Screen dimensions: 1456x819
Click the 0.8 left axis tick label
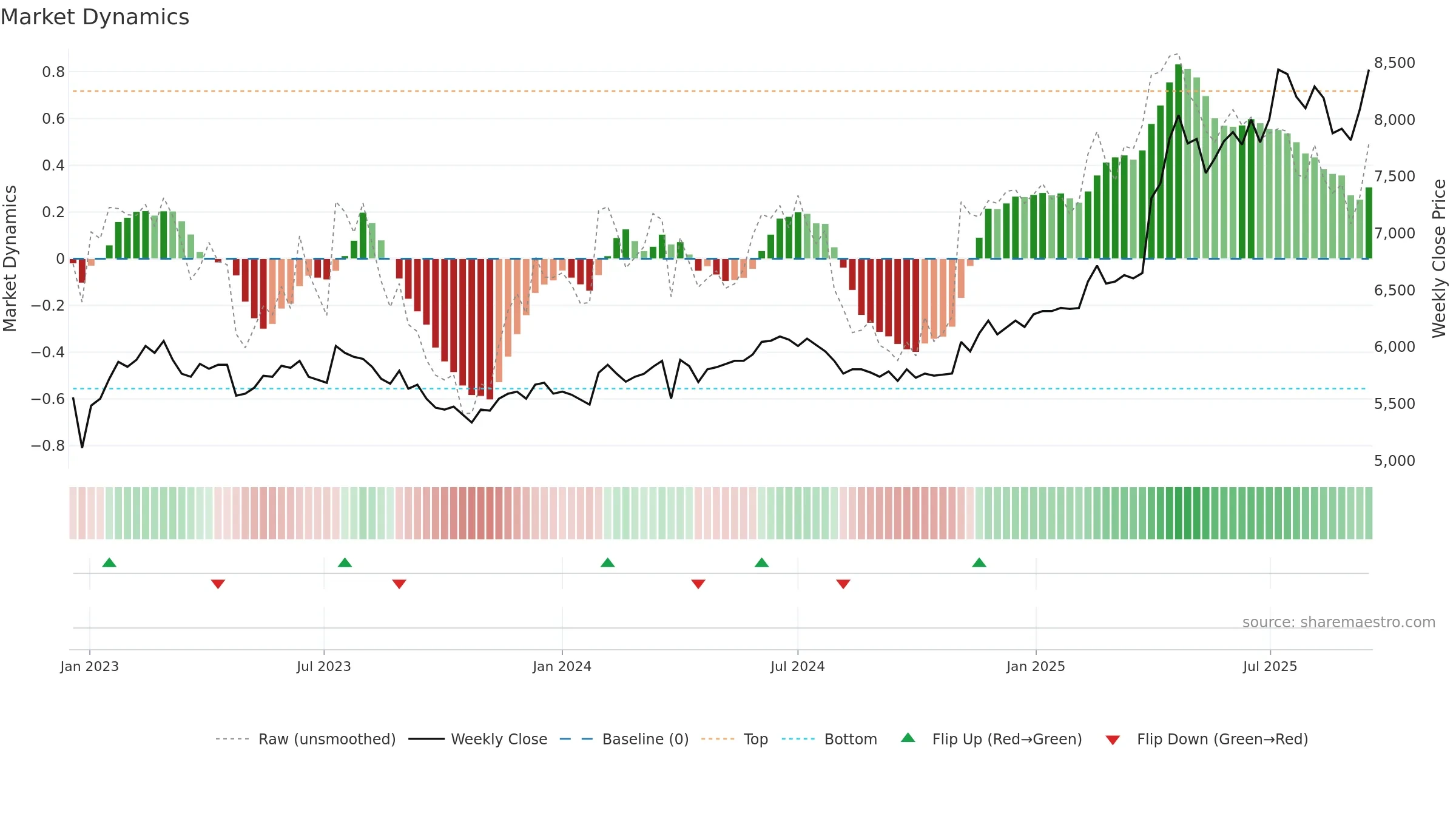(53, 72)
